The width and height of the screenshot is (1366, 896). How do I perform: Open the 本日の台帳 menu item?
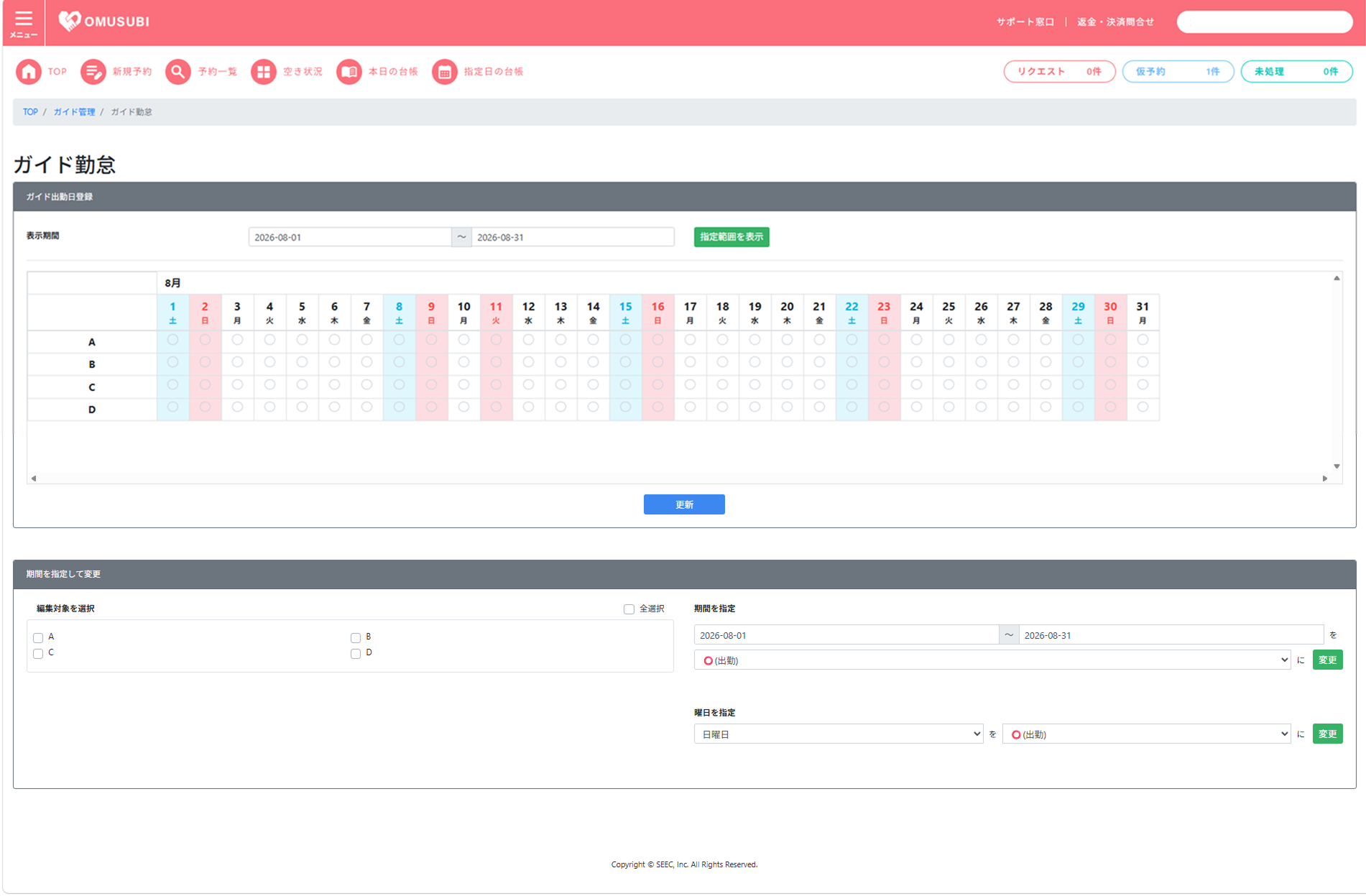pos(393,72)
